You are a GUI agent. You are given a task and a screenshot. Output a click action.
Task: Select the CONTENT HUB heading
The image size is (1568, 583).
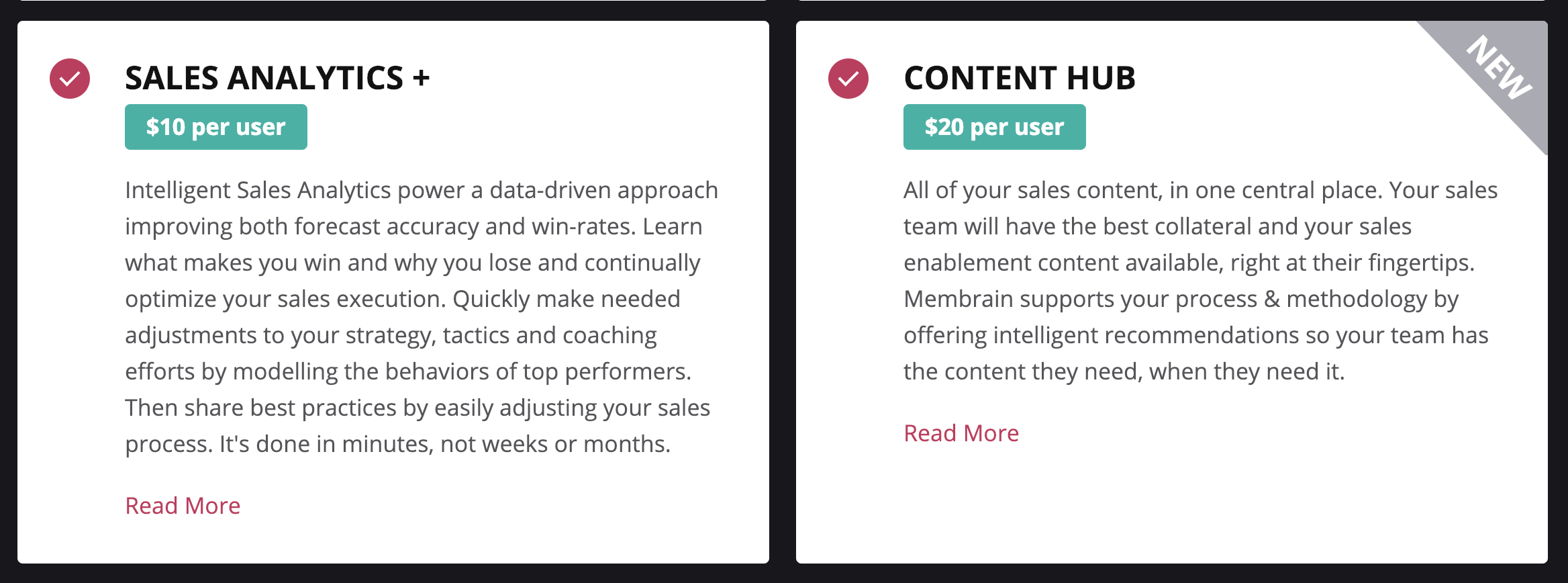click(x=1020, y=78)
